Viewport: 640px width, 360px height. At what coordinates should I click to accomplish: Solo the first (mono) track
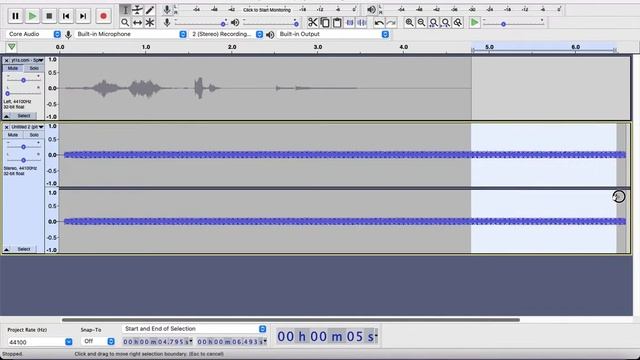[34, 68]
